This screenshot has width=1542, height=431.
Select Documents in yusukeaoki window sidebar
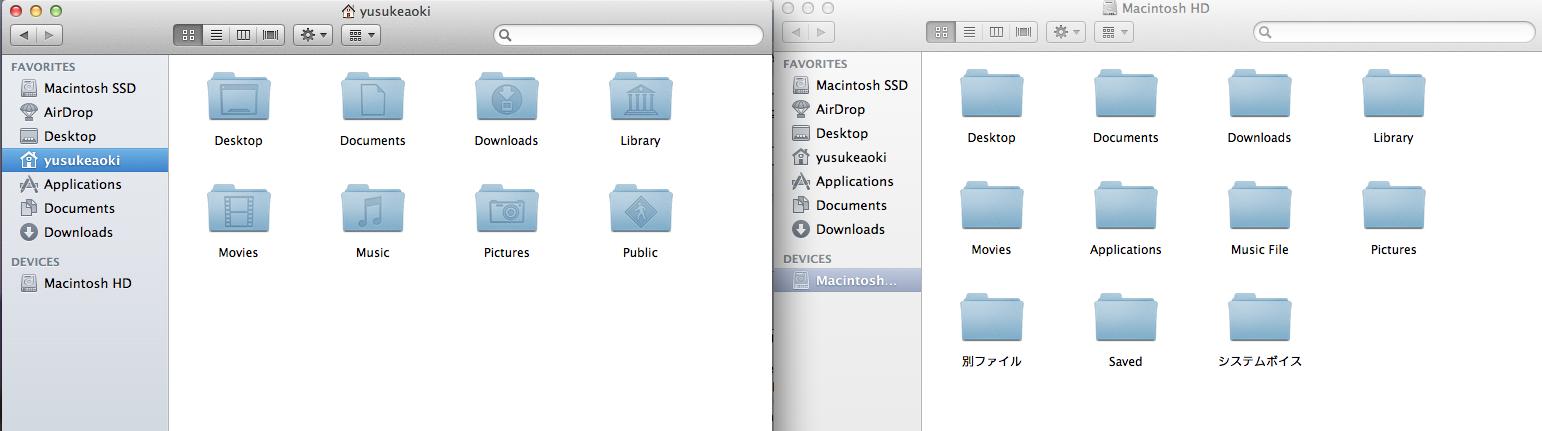tap(84, 208)
